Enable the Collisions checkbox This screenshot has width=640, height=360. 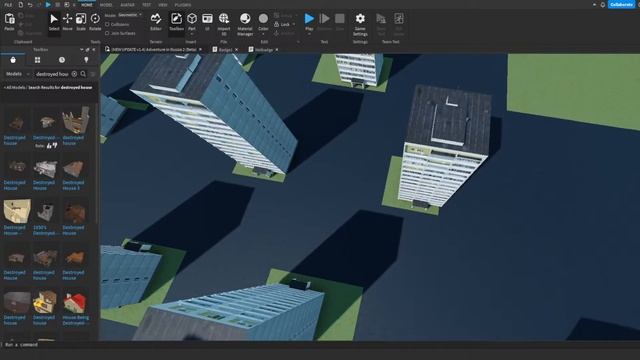107,24
